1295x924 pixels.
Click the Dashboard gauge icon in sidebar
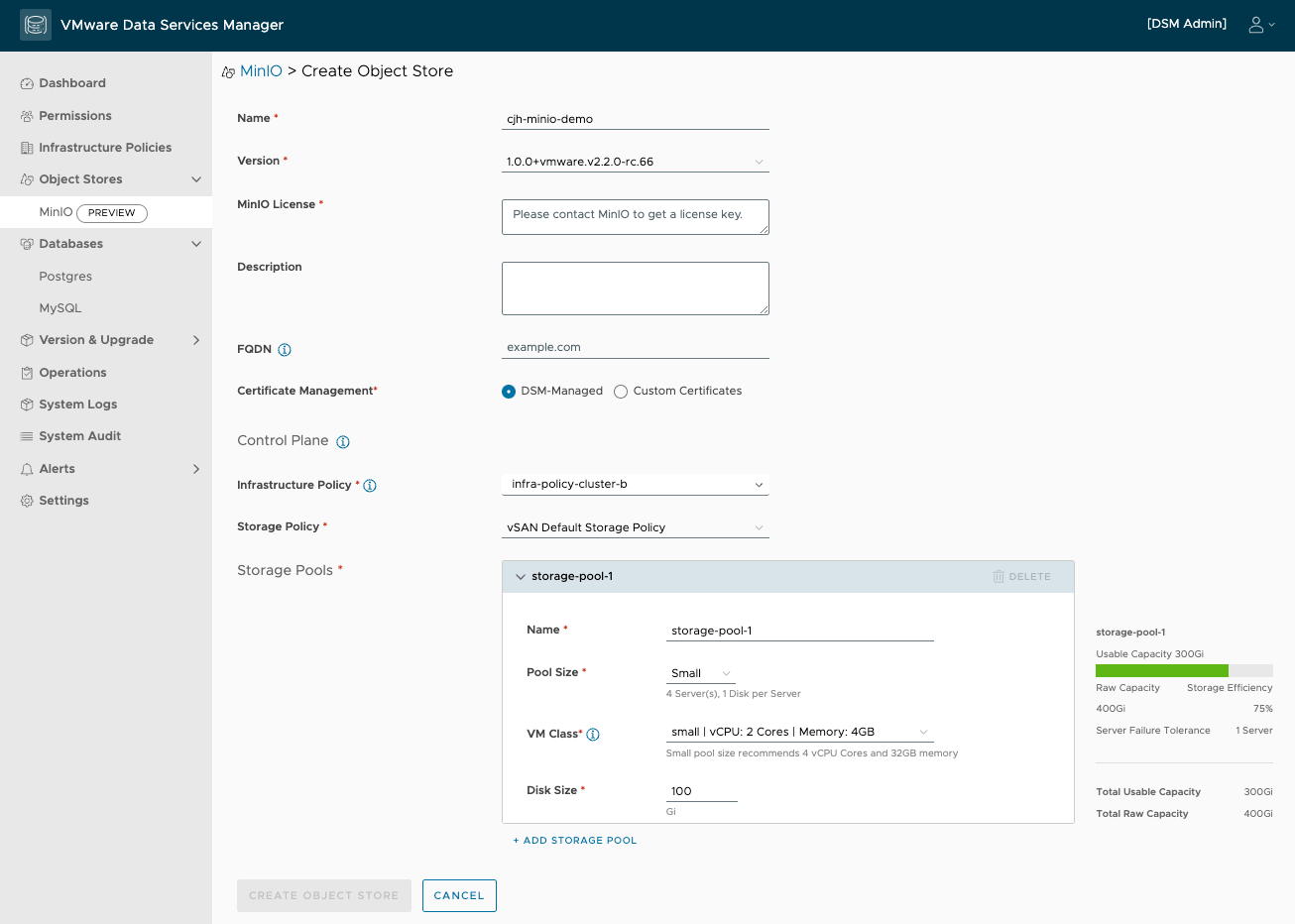pos(27,84)
